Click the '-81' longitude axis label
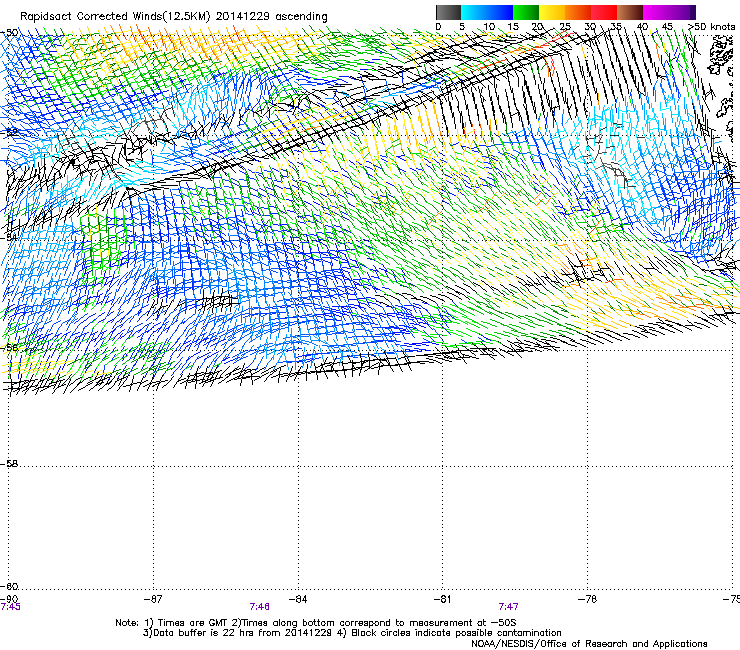 (442, 599)
